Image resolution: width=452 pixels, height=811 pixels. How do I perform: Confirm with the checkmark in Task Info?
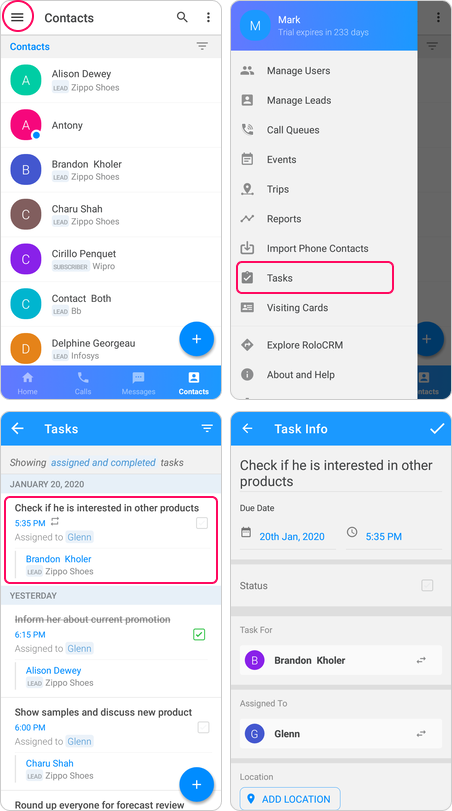coord(437,428)
